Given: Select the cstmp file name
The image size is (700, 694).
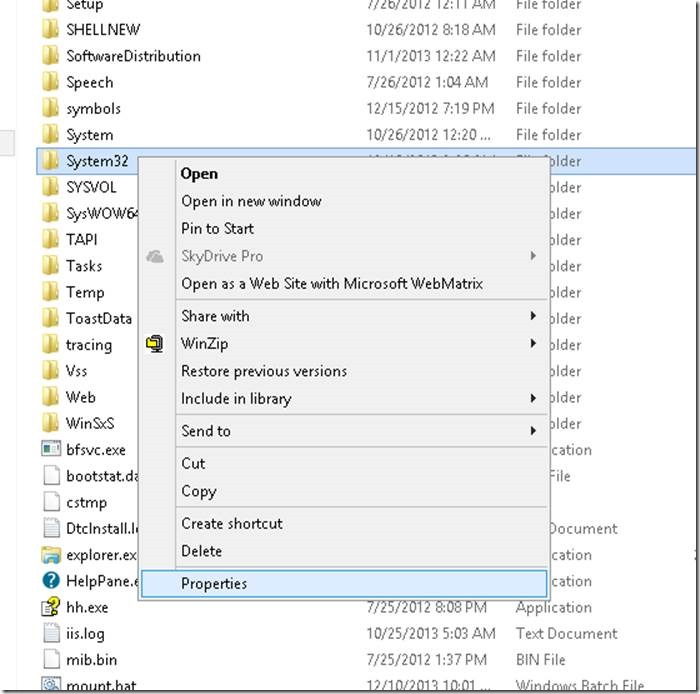Looking at the screenshot, I should (87, 503).
